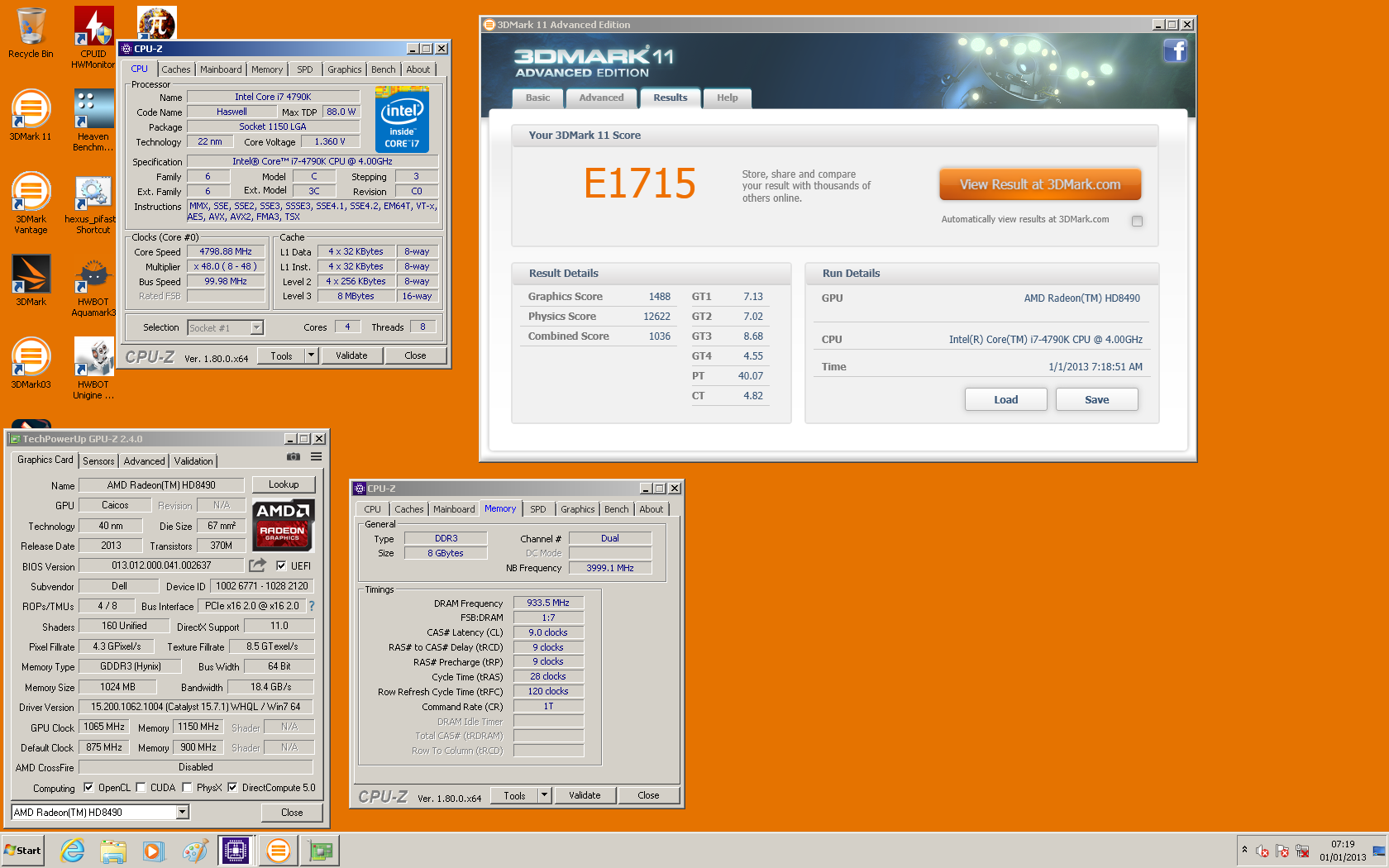Click GPU-Z screenshot camera icon
The height and width of the screenshot is (868, 1389).
coord(294,456)
